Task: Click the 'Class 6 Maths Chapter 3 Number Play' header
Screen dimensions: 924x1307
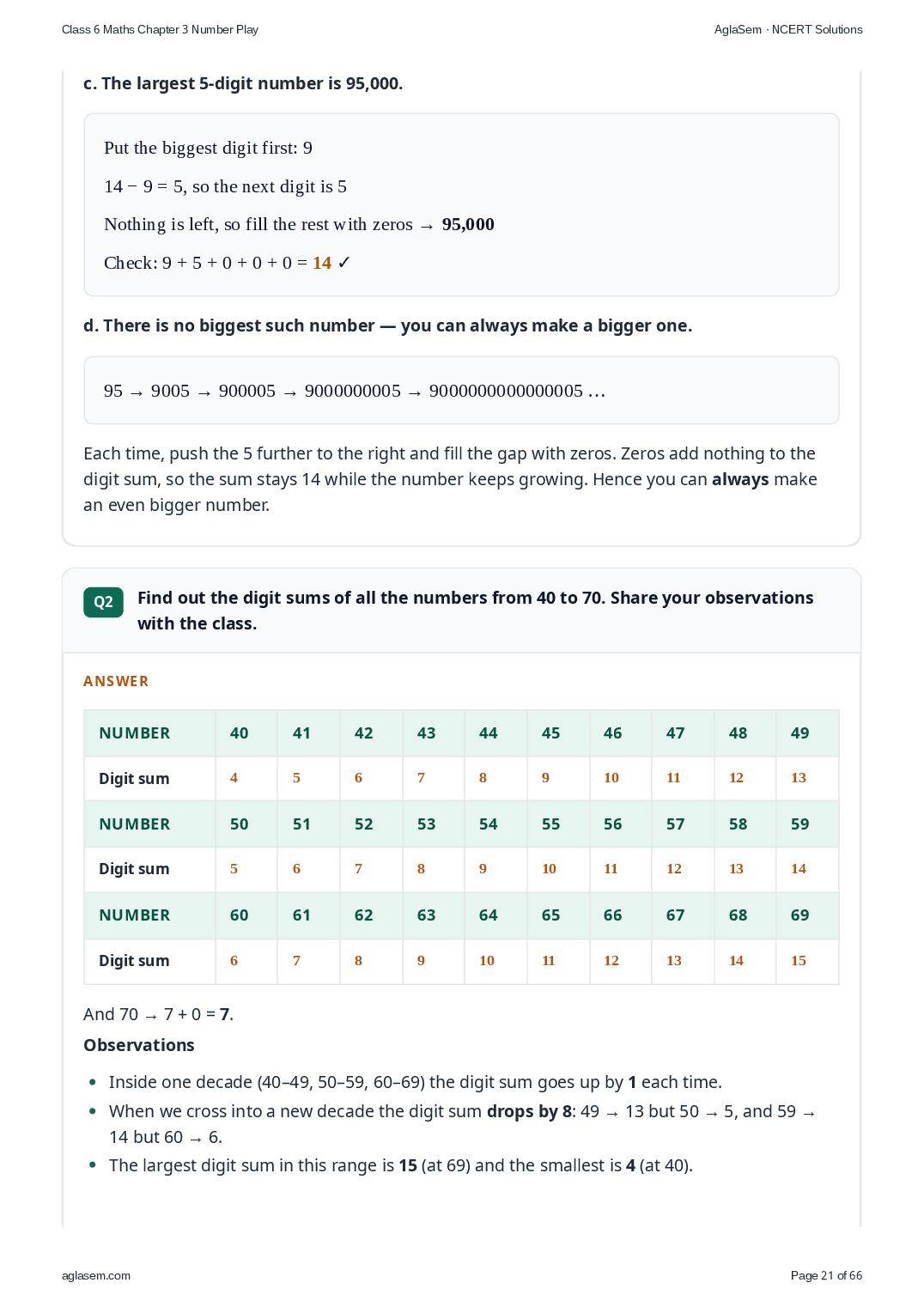Action: tap(160, 29)
